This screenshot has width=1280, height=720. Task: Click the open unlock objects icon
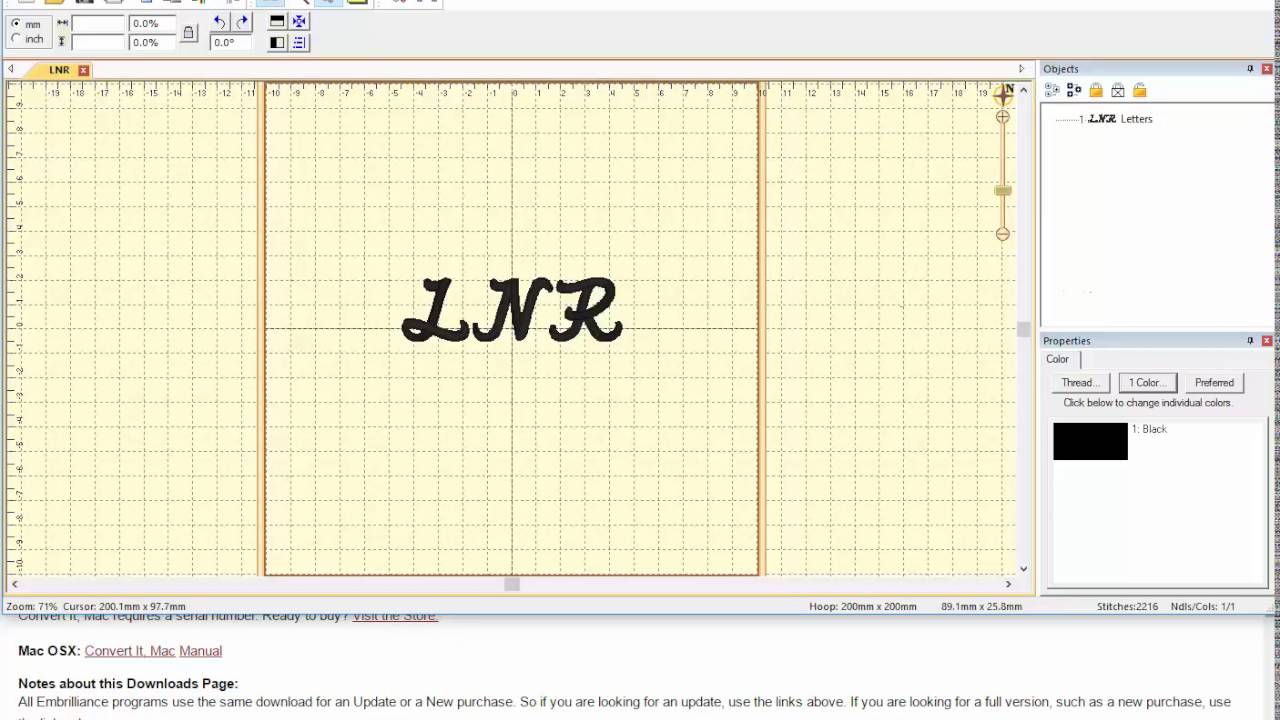(x=1139, y=90)
